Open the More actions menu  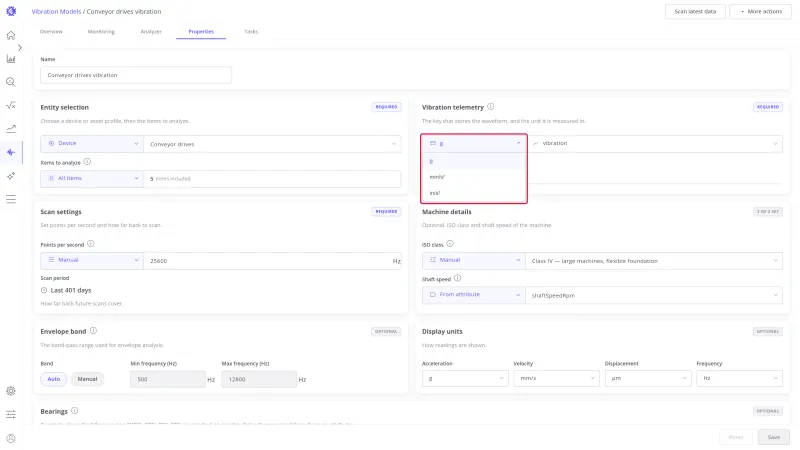point(760,11)
